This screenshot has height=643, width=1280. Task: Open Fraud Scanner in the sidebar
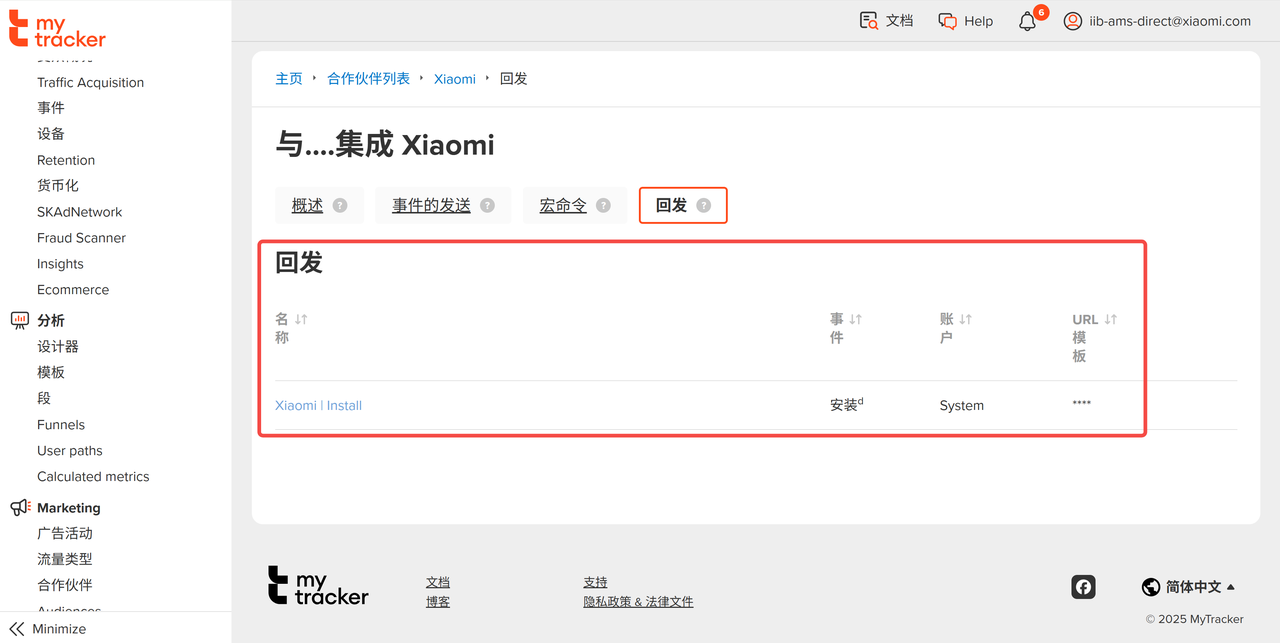[x=81, y=238]
